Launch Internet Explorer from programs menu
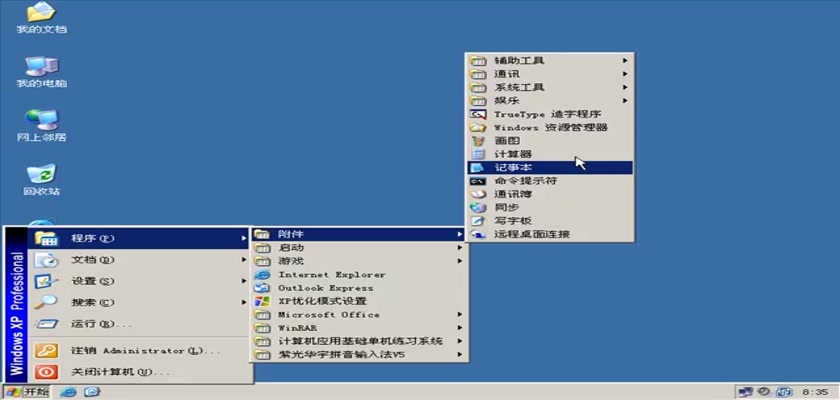The height and width of the screenshot is (400, 840). pos(359,274)
